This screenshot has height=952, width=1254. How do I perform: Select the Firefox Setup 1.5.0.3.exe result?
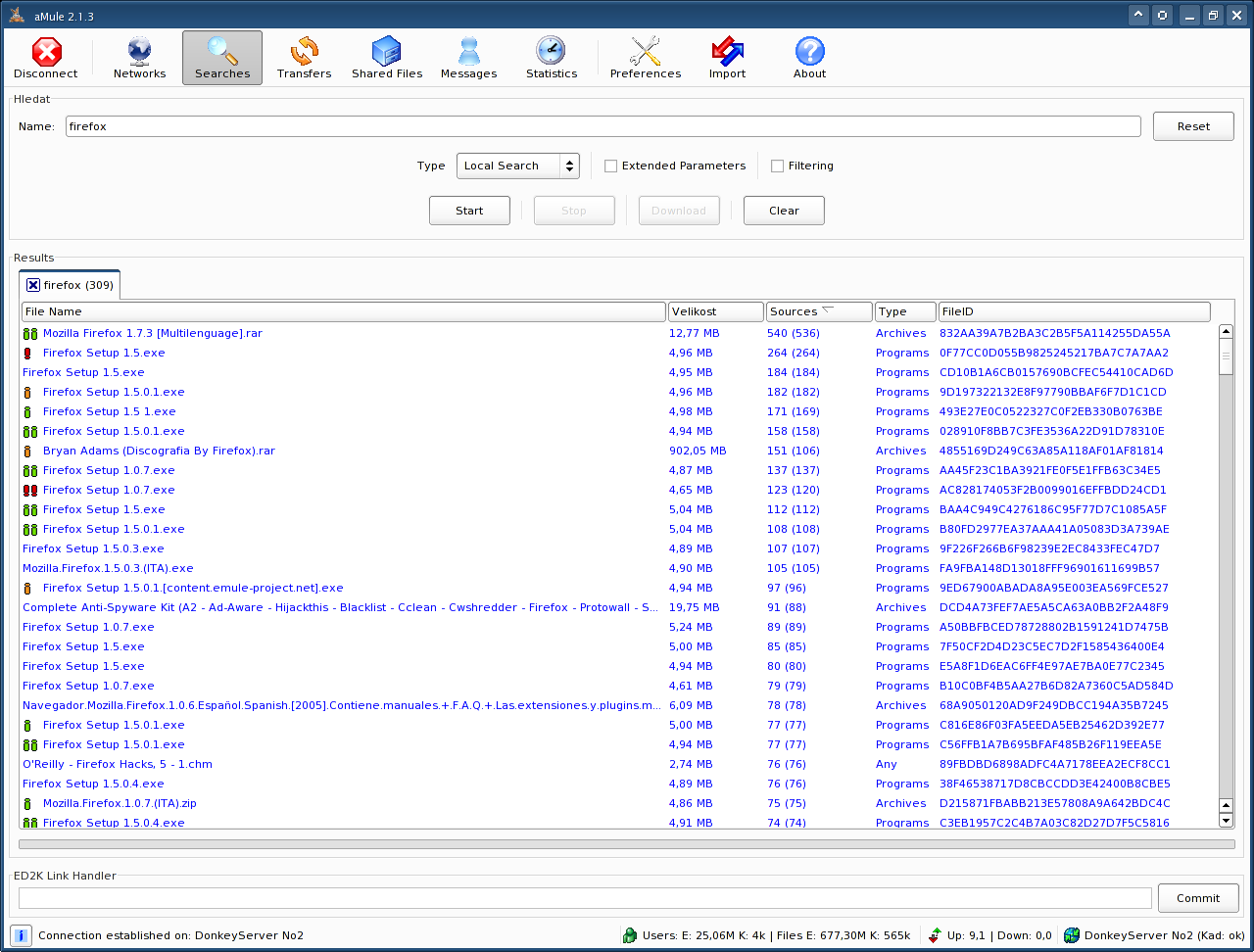(x=93, y=548)
